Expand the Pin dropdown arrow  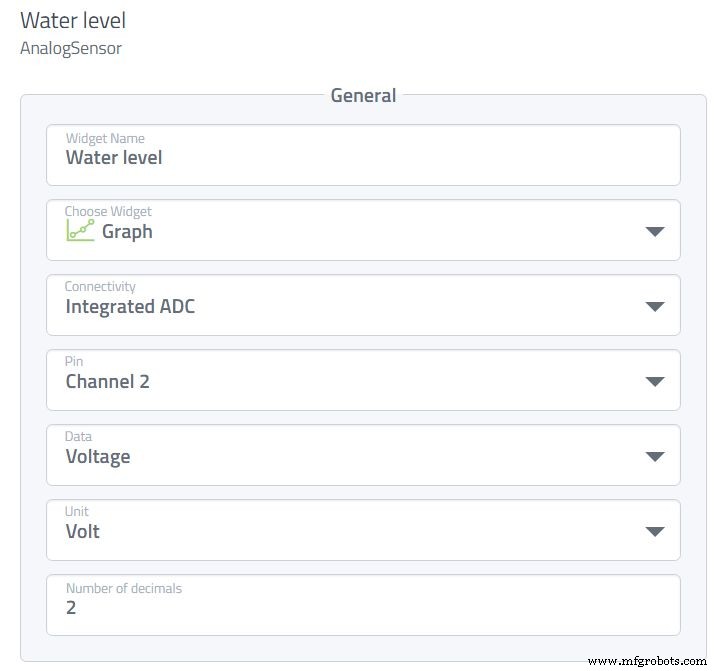click(x=655, y=381)
